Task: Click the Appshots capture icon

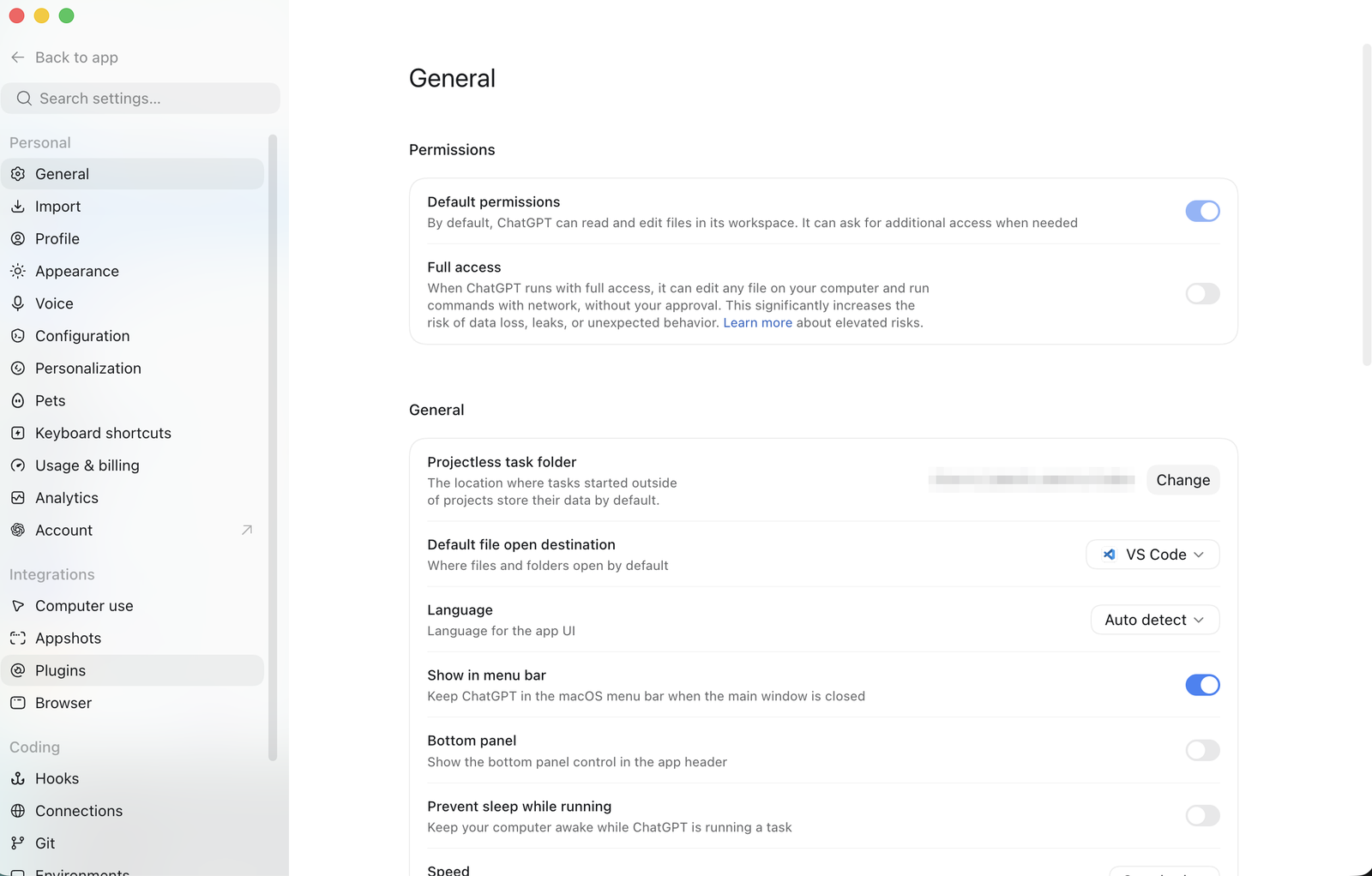Action: click(18, 639)
